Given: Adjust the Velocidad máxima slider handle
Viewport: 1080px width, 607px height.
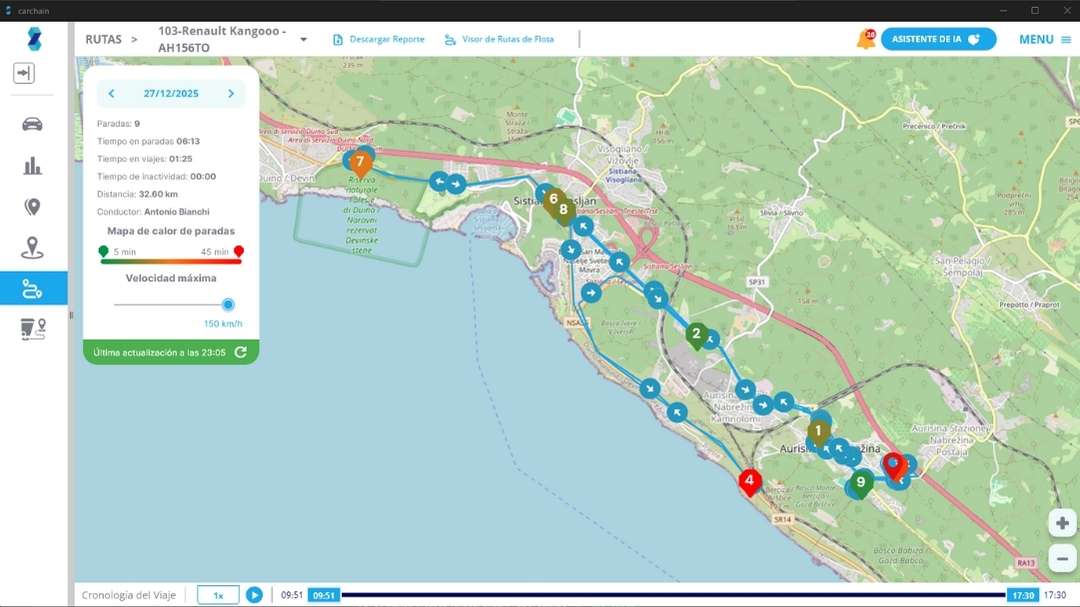Looking at the screenshot, I should [x=229, y=303].
